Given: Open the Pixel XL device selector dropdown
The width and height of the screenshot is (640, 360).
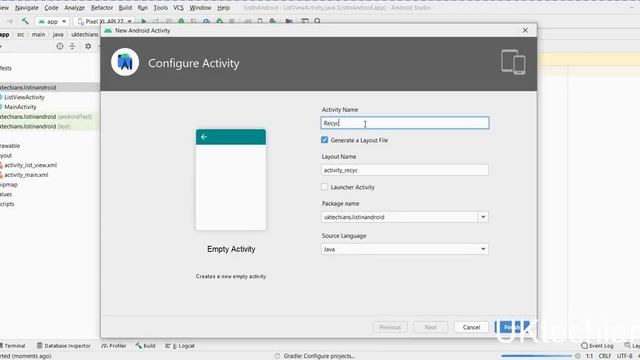Looking at the screenshot, I should point(105,21).
